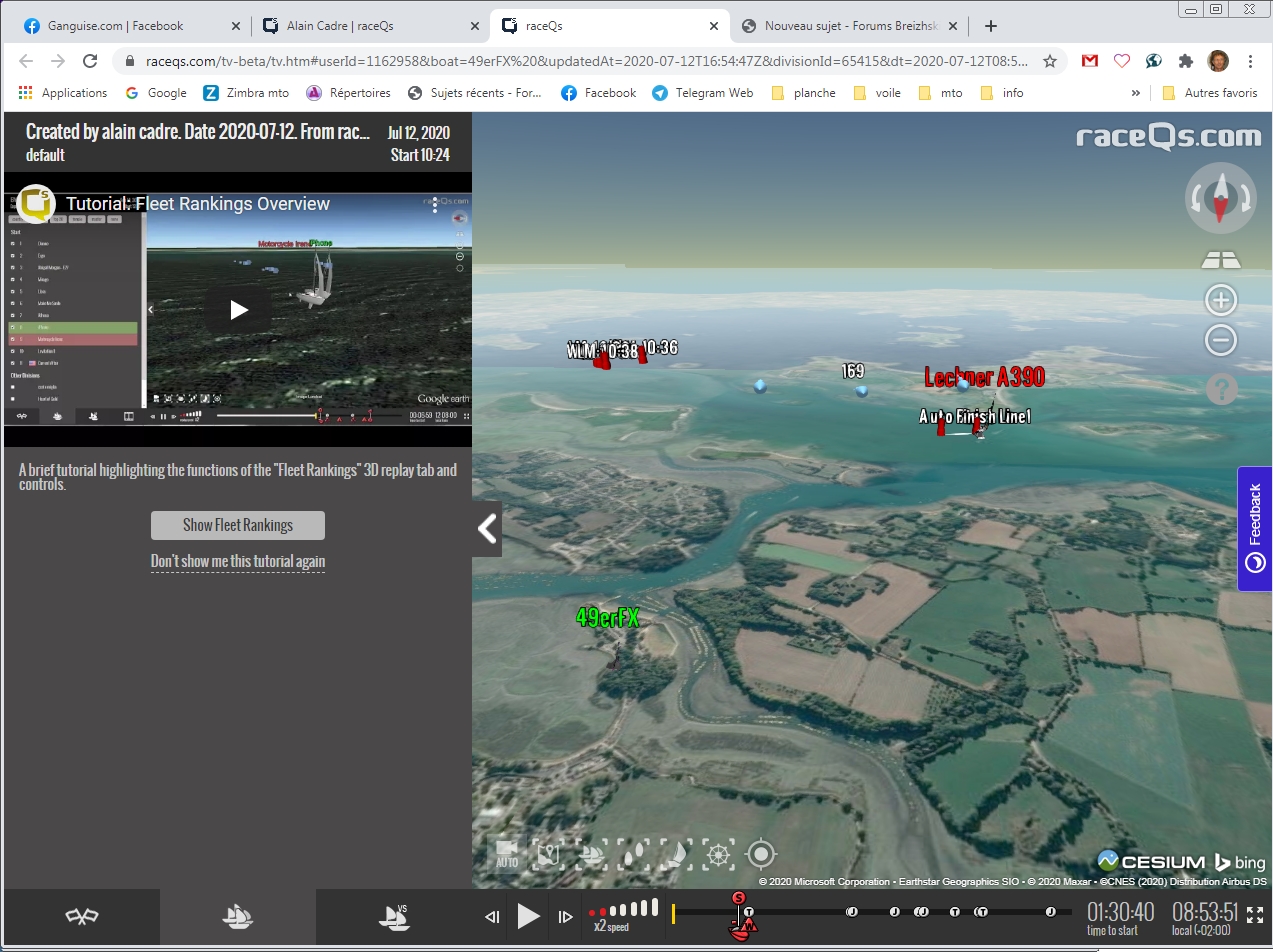Step forward one frame in replay
The width and height of the screenshot is (1273, 952).
click(565, 916)
